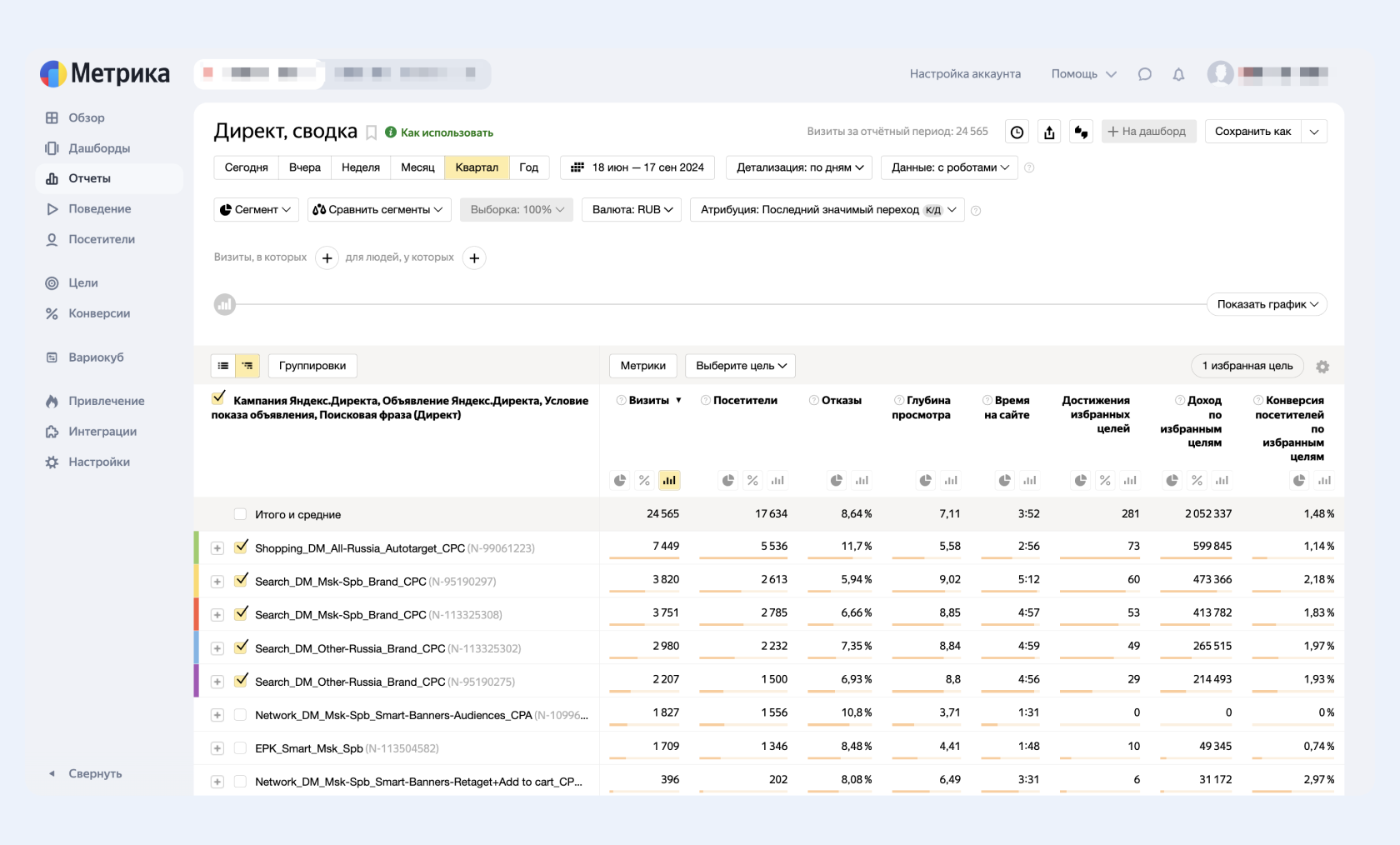The width and height of the screenshot is (1400, 845).
Task: Expand Shopping_DM_All-Russia_Autotarget_CPC row
Action: point(217,548)
